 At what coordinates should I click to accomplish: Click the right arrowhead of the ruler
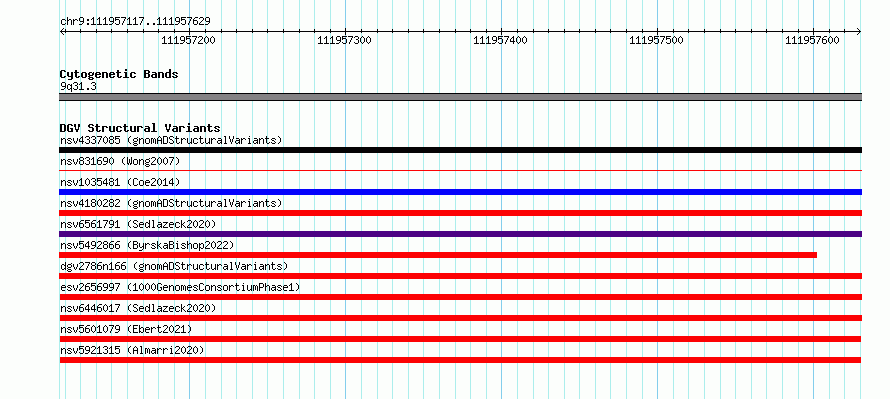(859, 31)
